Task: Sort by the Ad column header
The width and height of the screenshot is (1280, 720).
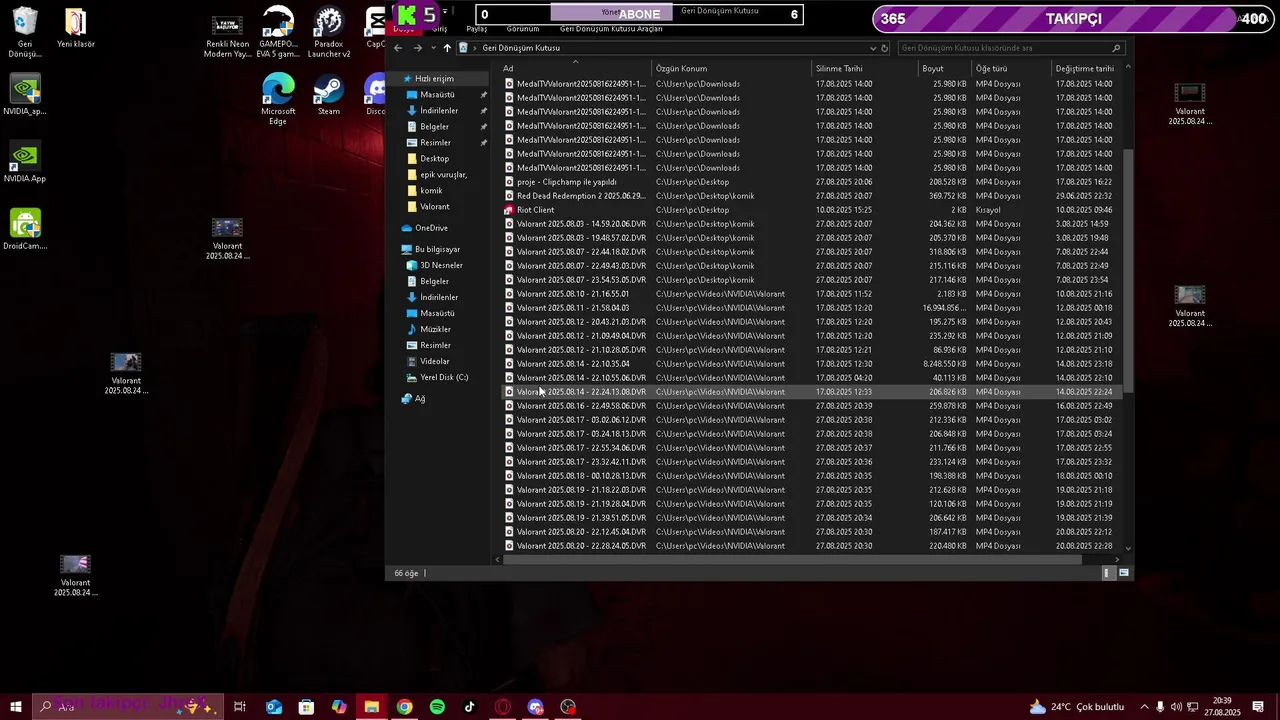Action: [x=575, y=68]
